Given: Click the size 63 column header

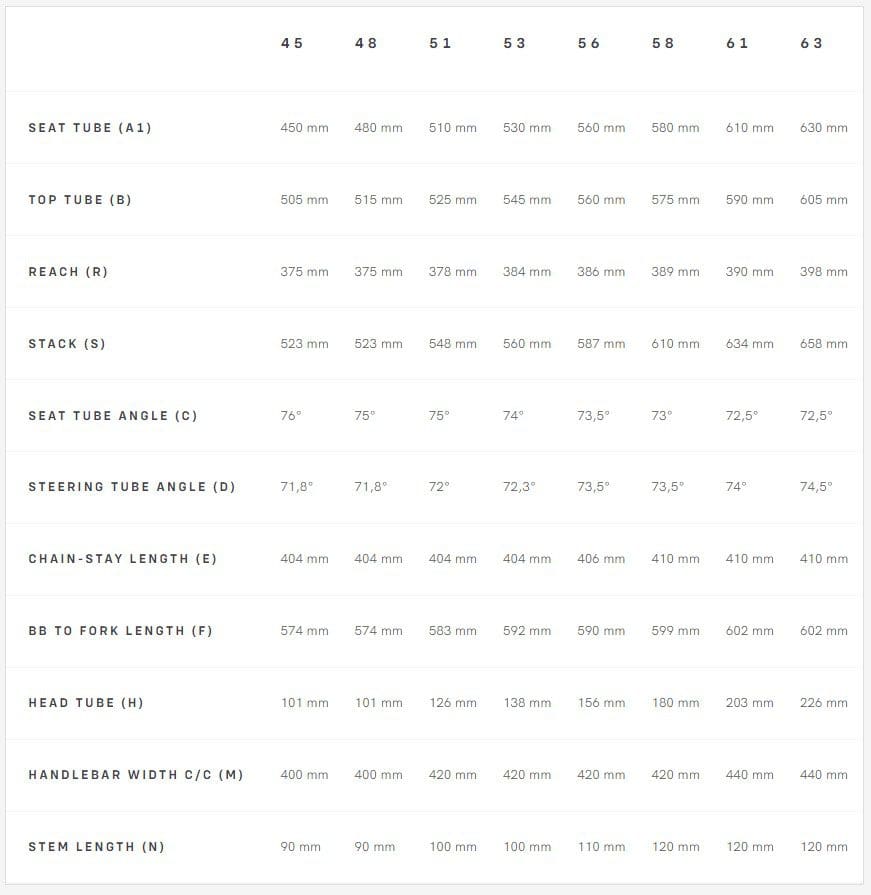Looking at the screenshot, I should coord(812,43).
